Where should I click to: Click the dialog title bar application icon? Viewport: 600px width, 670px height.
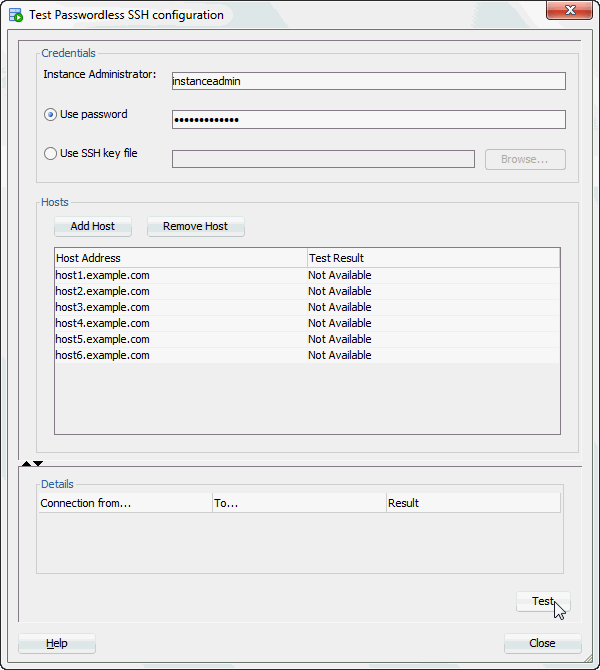click(16, 15)
